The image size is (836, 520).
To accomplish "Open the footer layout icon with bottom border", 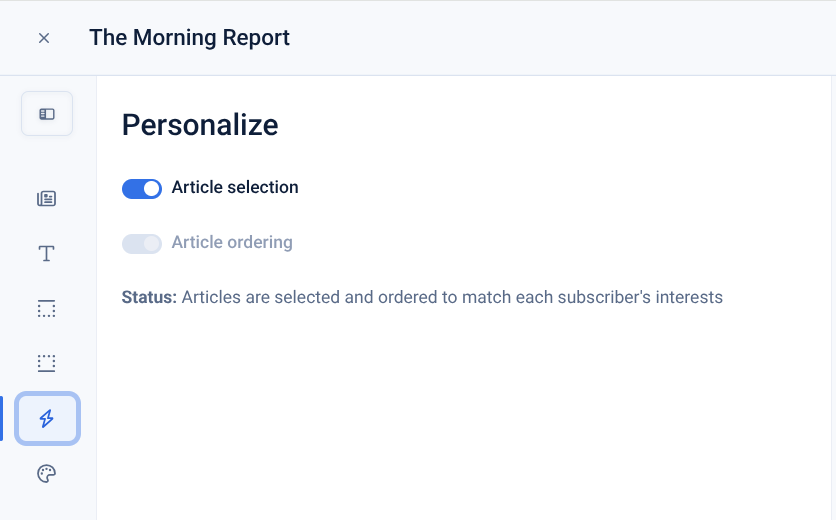I will [47, 363].
